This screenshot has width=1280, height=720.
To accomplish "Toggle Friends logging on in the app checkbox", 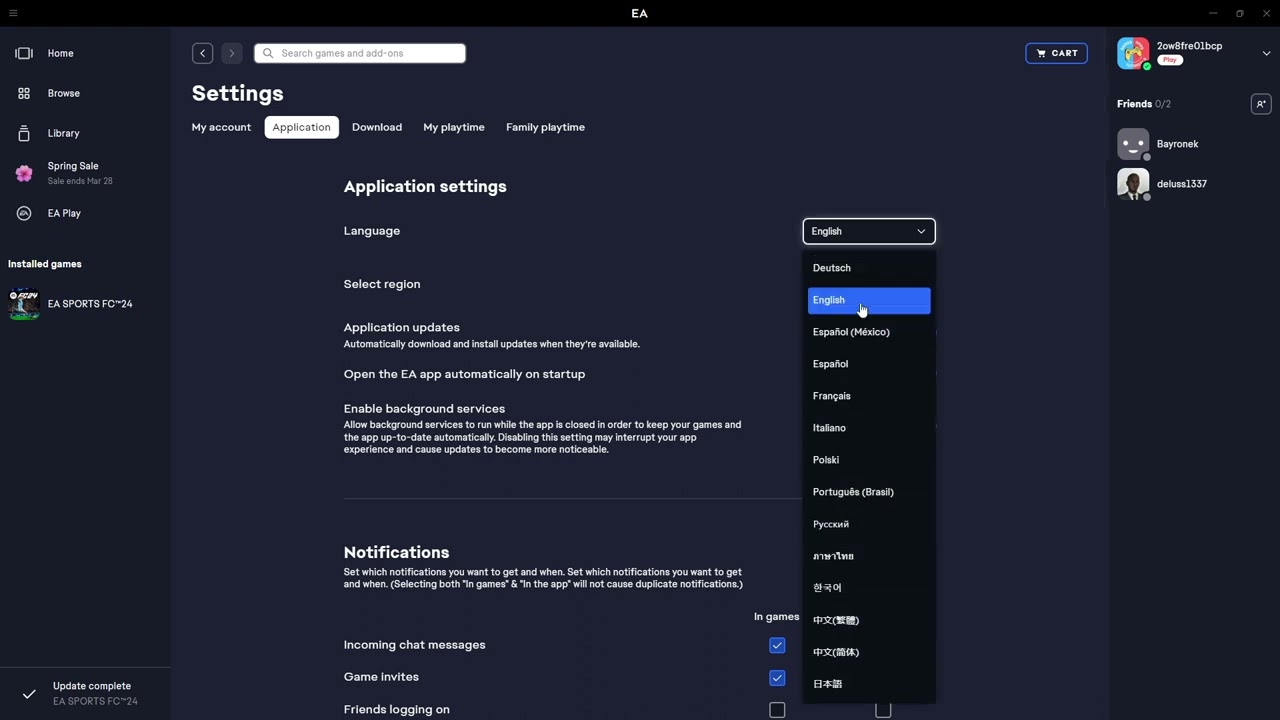I will tap(883, 710).
